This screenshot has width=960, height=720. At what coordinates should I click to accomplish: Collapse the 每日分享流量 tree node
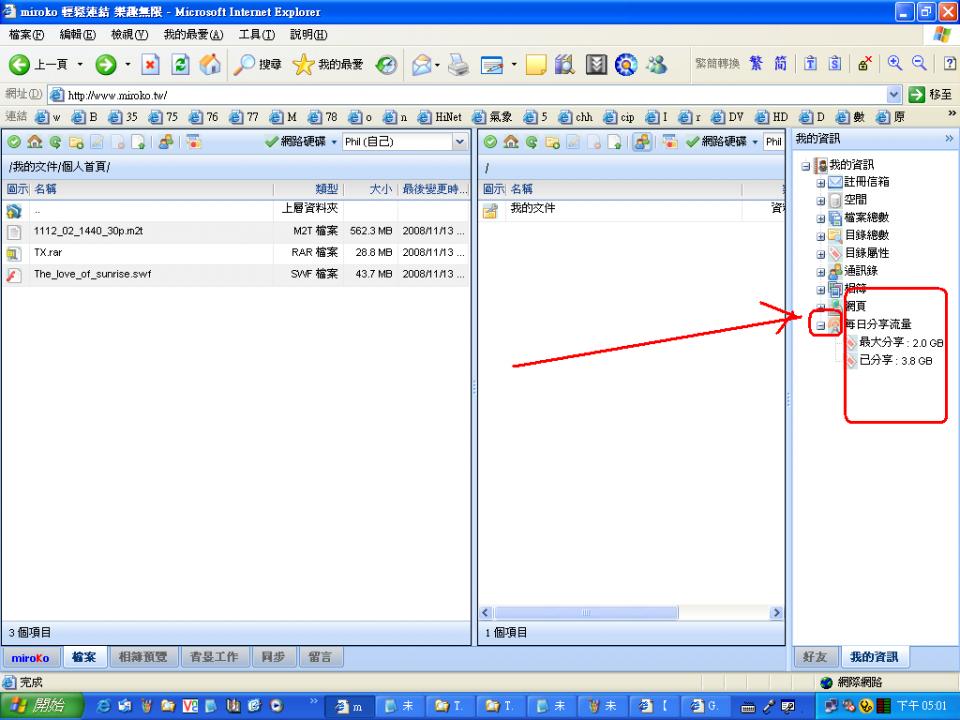pos(820,325)
